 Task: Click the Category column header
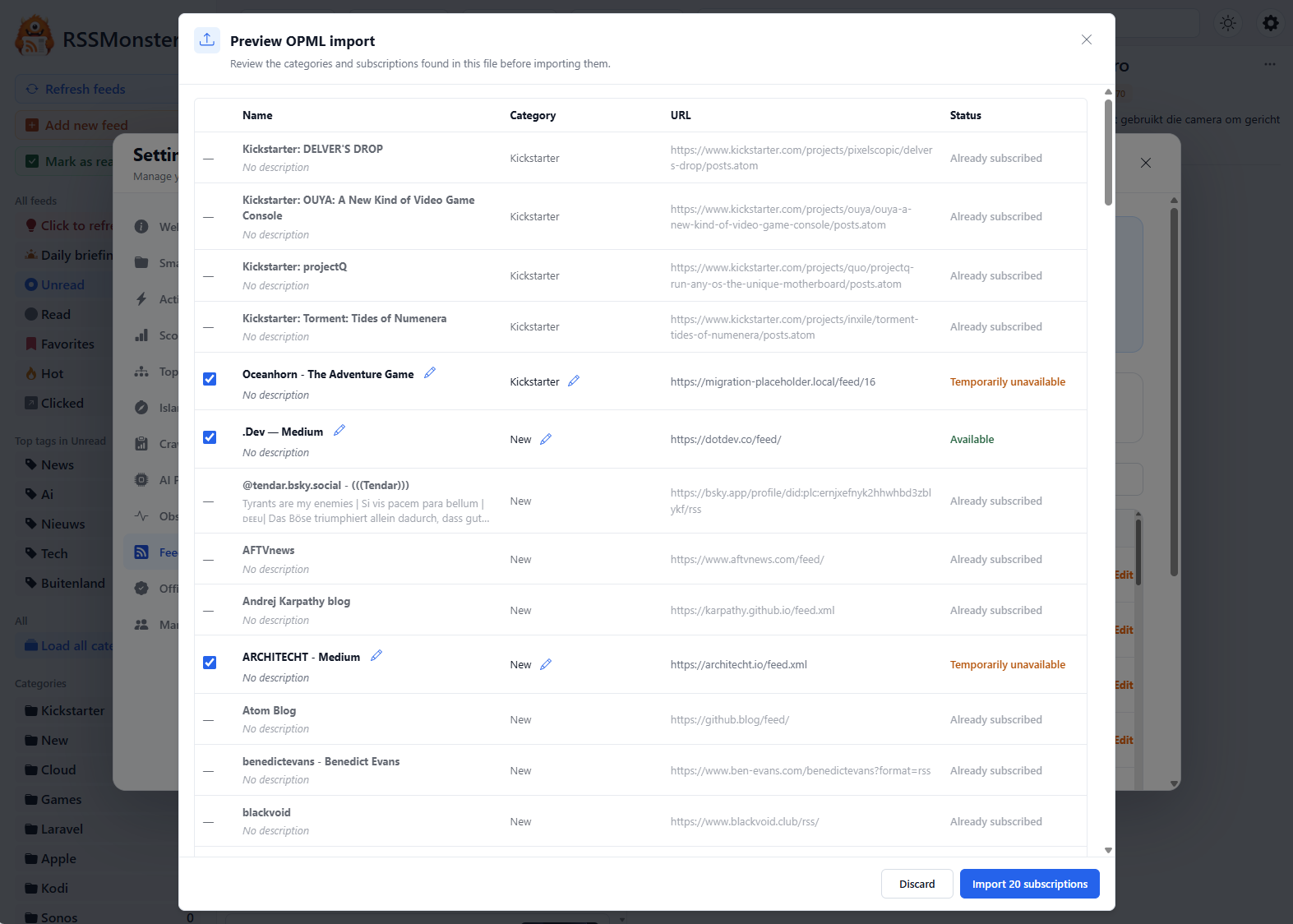click(x=533, y=115)
